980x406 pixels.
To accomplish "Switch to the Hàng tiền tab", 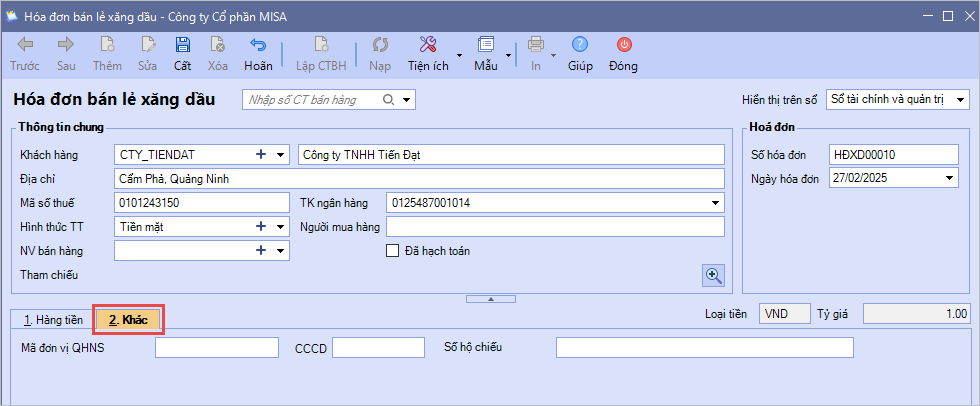I will click(52, 320).
